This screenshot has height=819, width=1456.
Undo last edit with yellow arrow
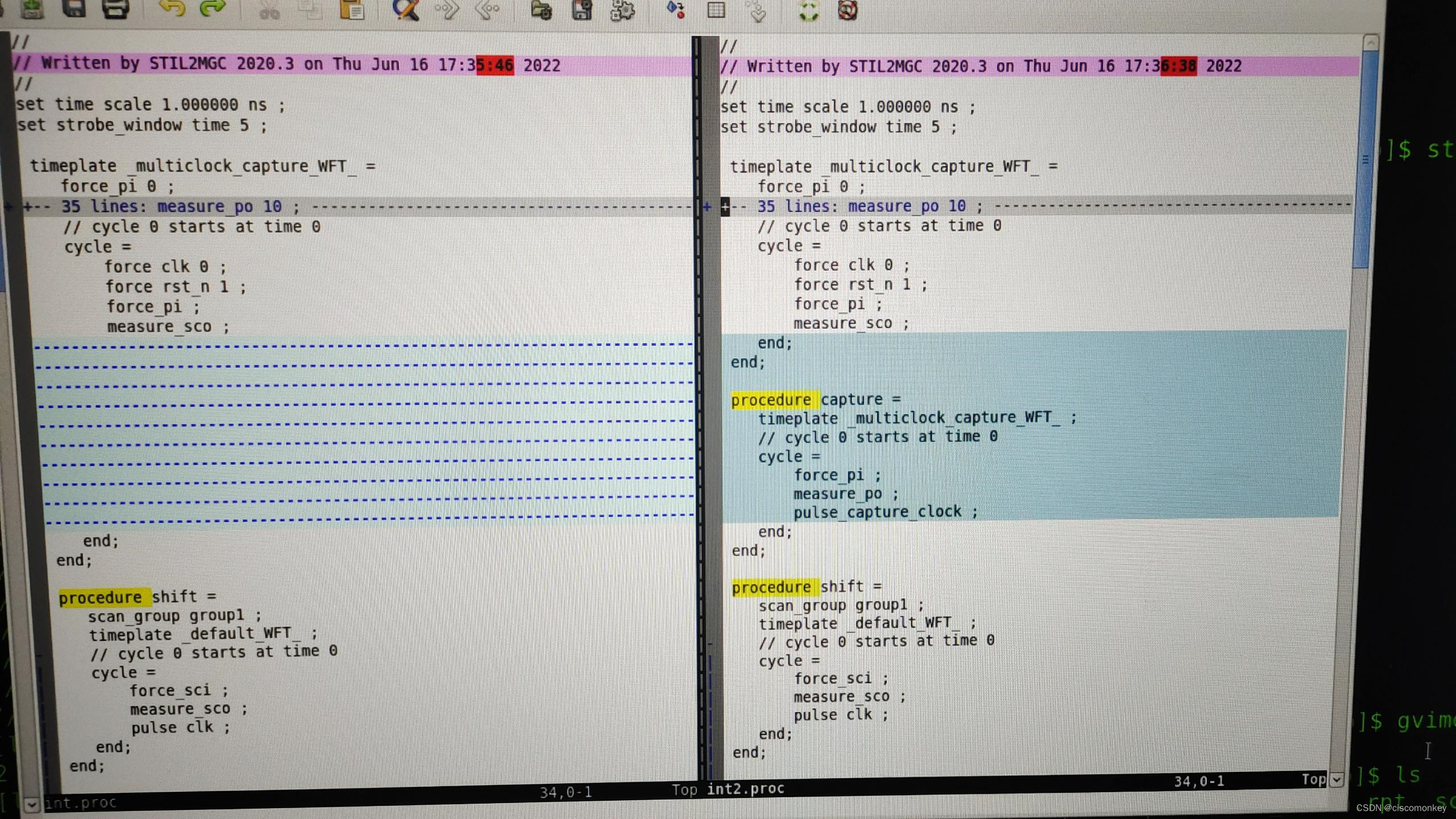click(171, 9)
